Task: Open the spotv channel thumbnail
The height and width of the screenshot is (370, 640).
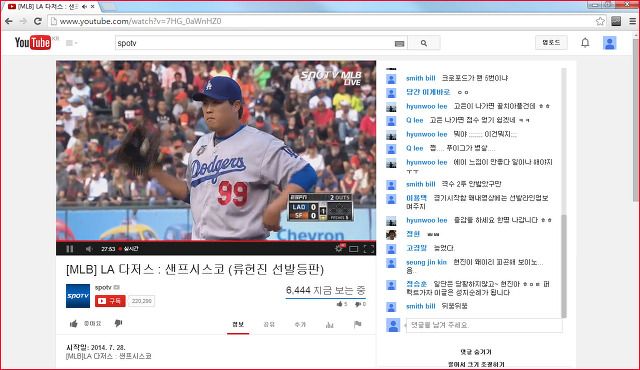Action: coord(78,296)
